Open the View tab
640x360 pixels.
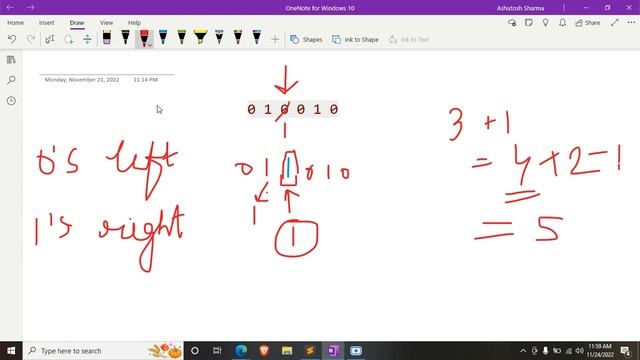[x=106, y=23]
